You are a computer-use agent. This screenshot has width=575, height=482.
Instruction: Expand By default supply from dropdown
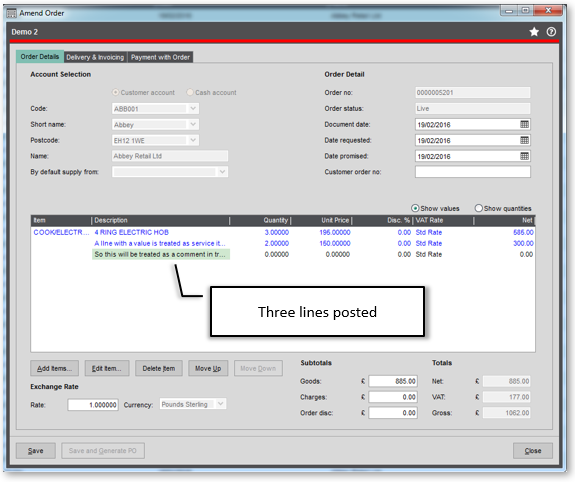click(x=222, y=172)
